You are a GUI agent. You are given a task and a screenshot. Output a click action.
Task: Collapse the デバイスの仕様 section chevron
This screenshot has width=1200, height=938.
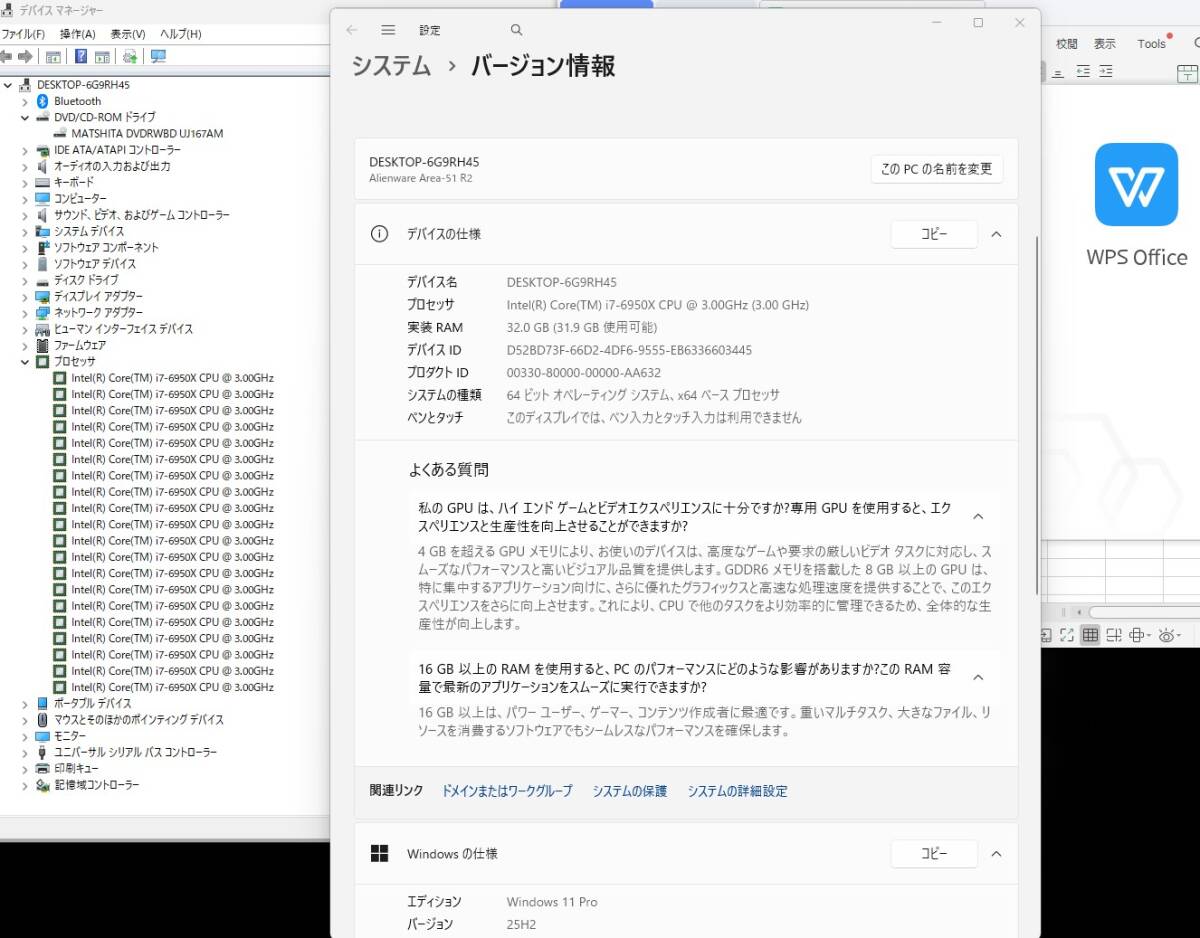coord(996,233)
